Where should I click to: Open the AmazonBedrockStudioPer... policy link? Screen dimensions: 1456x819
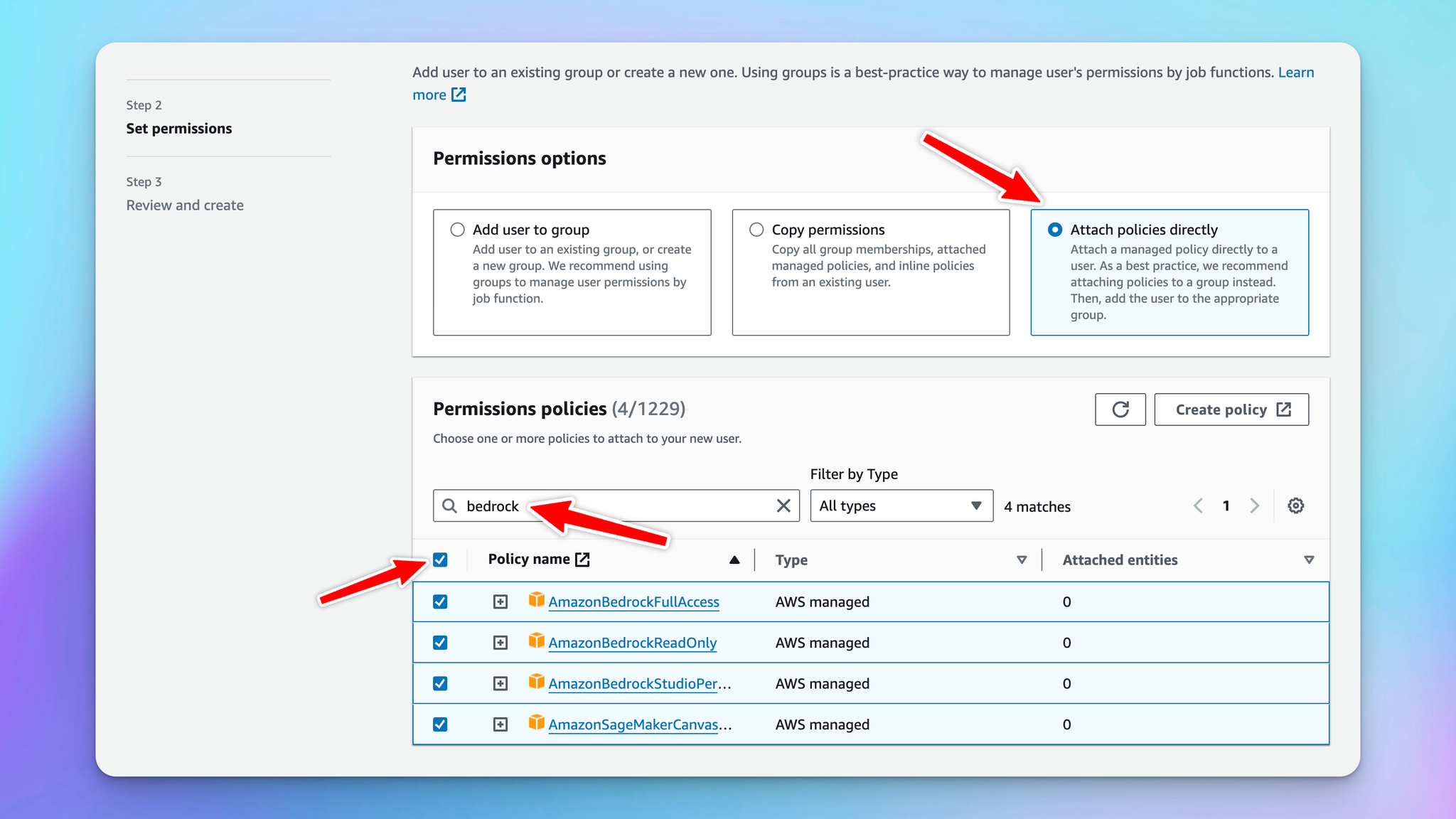640,683
